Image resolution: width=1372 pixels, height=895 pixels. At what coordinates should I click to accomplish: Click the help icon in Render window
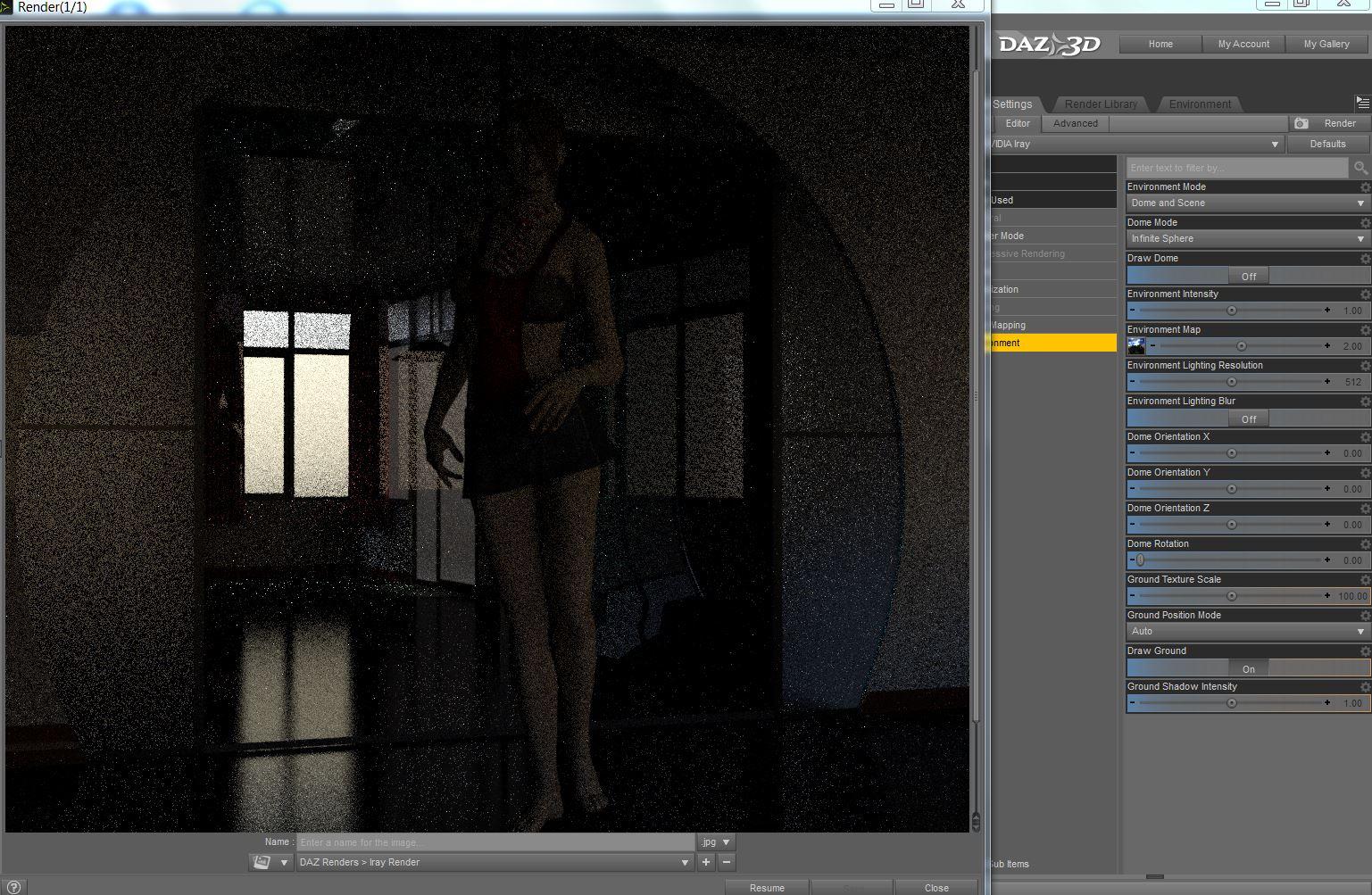click(13, 887)
